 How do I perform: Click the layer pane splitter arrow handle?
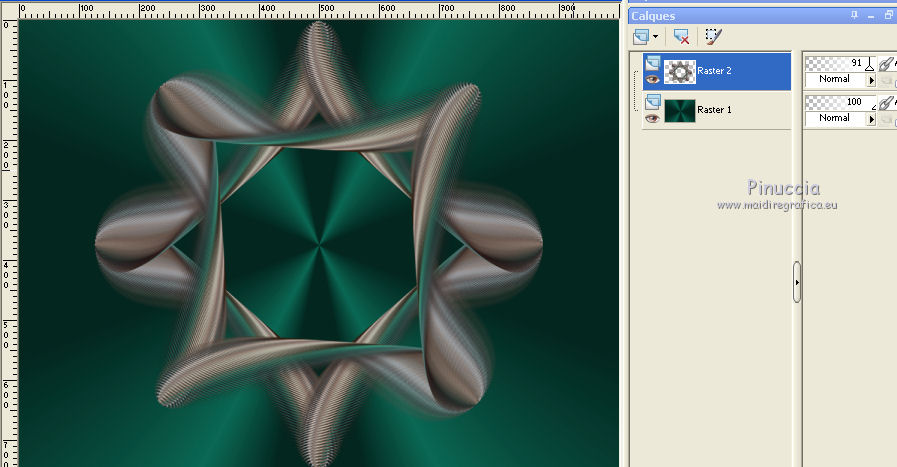(797, 282)
